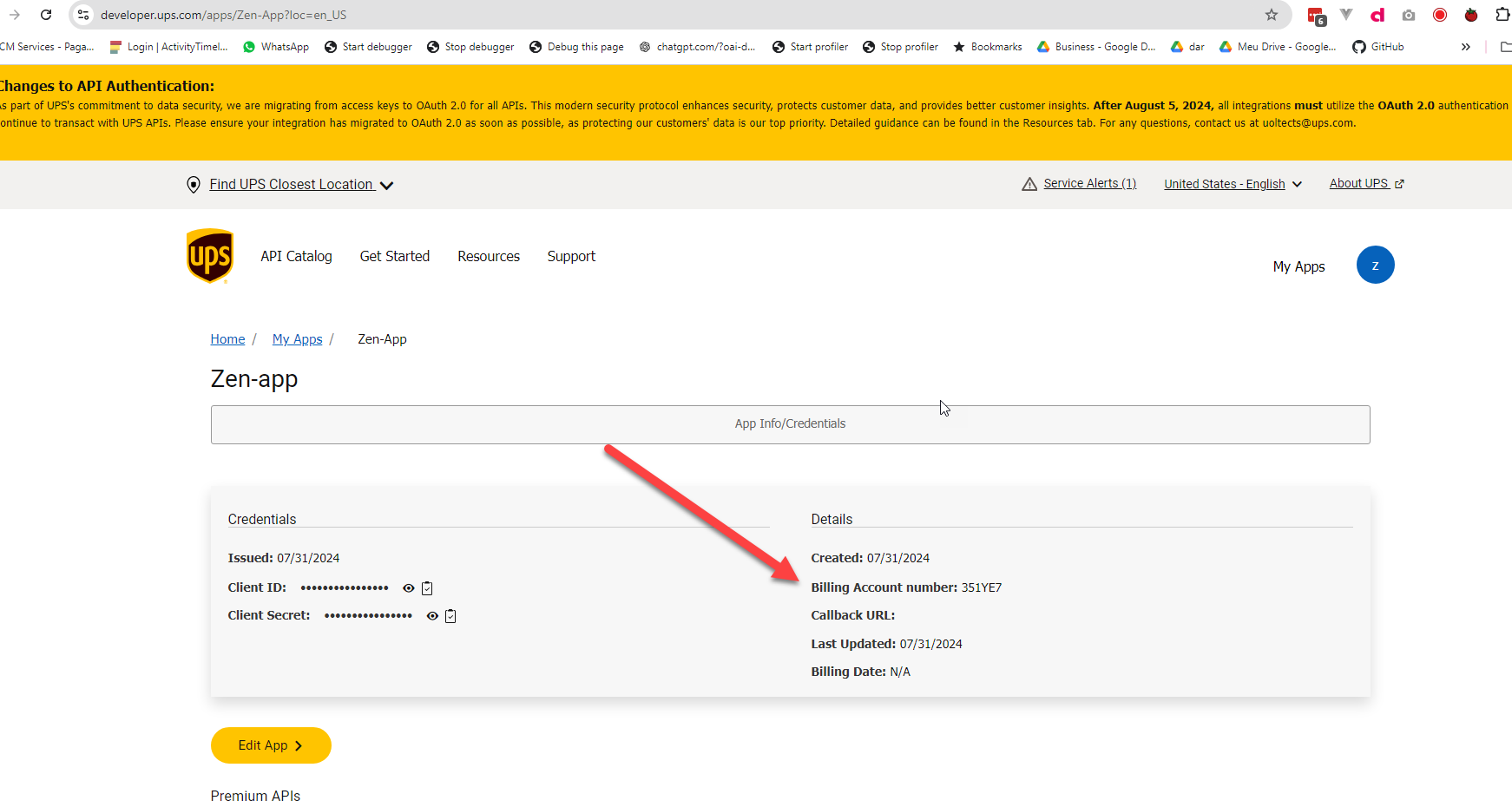The width and height of the screenshot is (1512, 807).
Task: Click the Premium APIs heading
Action: 255,796
